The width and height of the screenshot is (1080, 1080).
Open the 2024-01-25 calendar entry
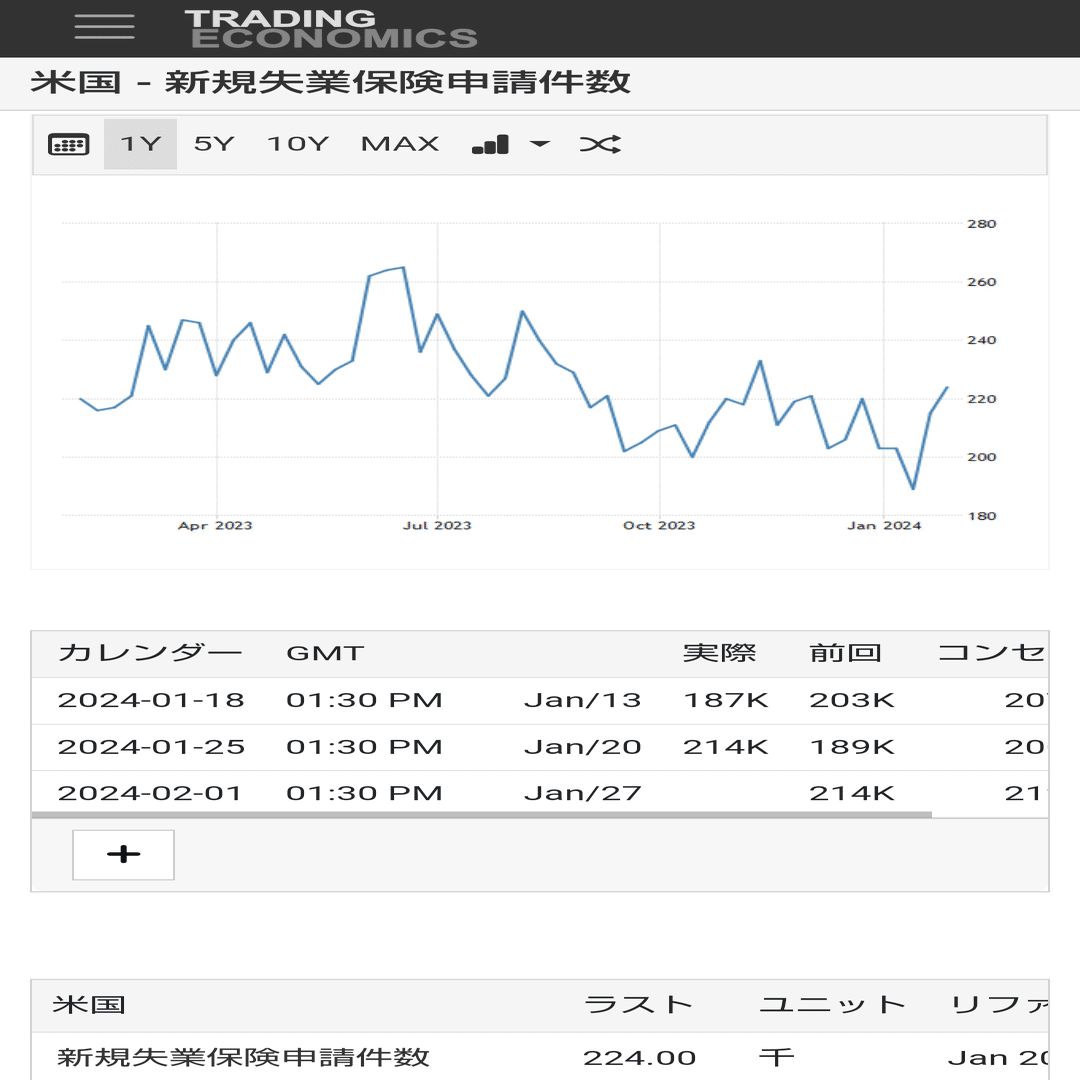coord(151,747)
